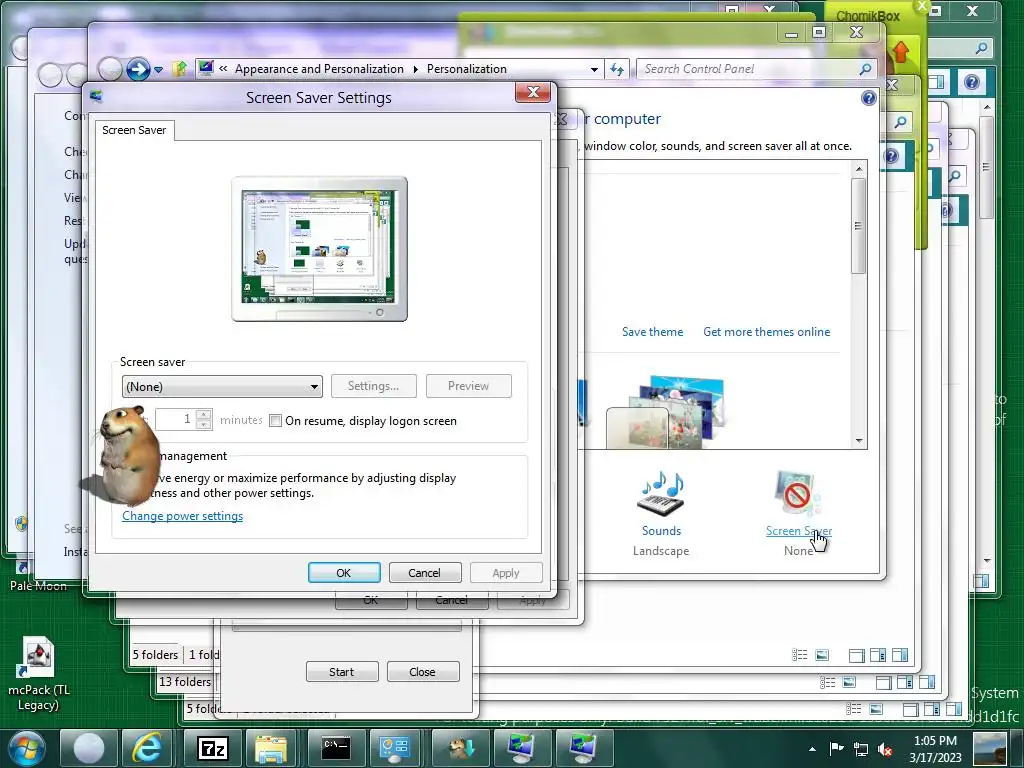
Task: Select the Screen Saver tab
Action: tap(134, 130)
